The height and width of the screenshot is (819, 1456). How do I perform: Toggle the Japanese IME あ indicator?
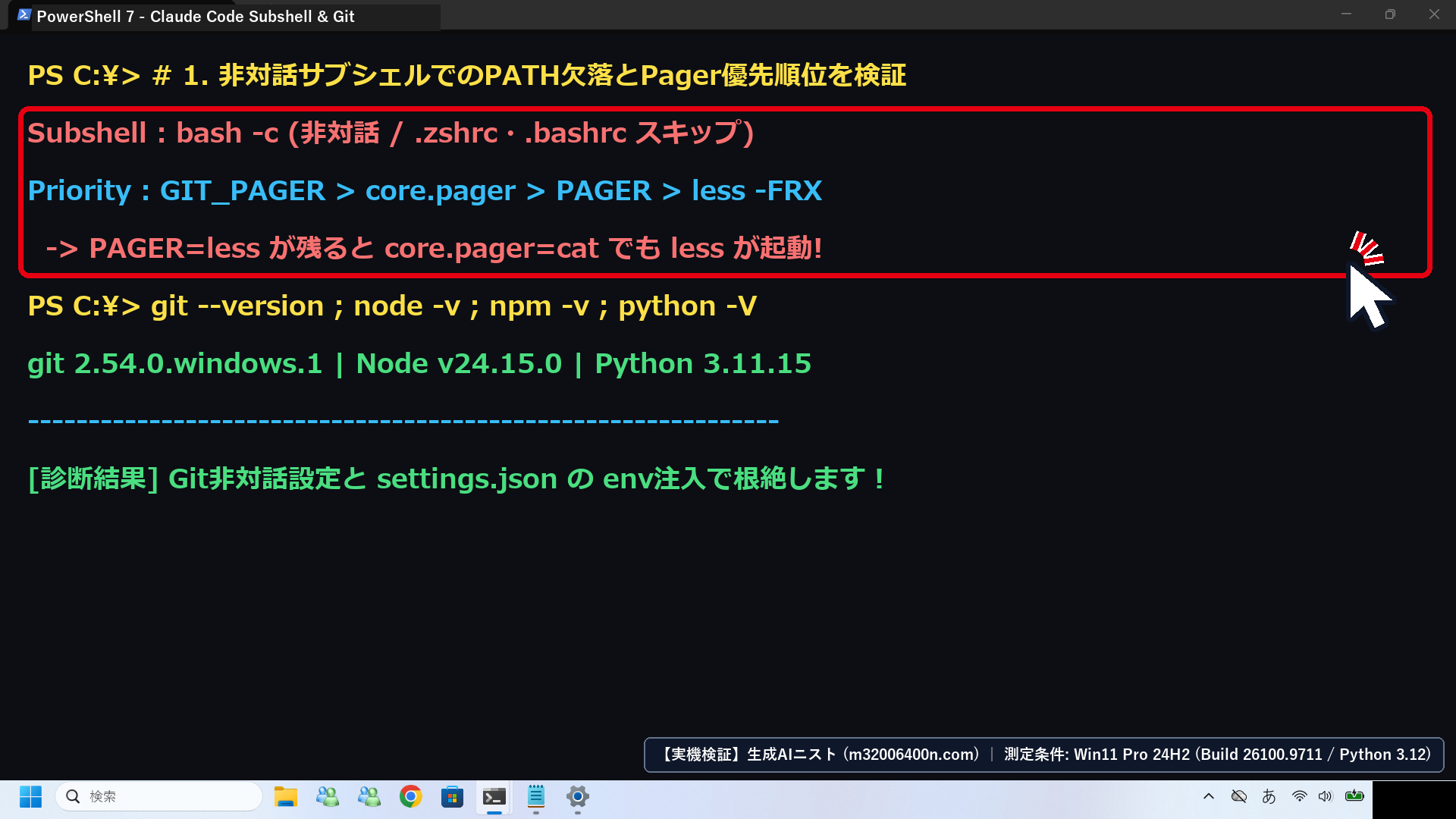(1269, 796)
